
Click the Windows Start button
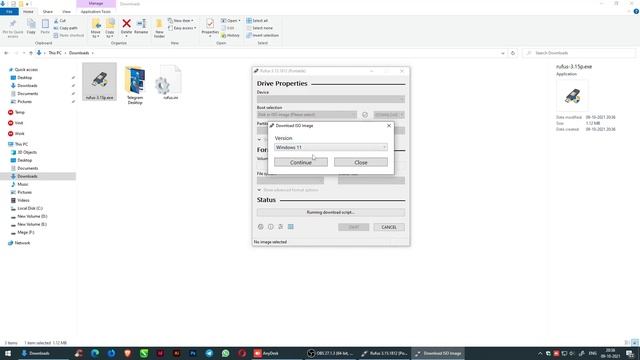tap(8, 353)
